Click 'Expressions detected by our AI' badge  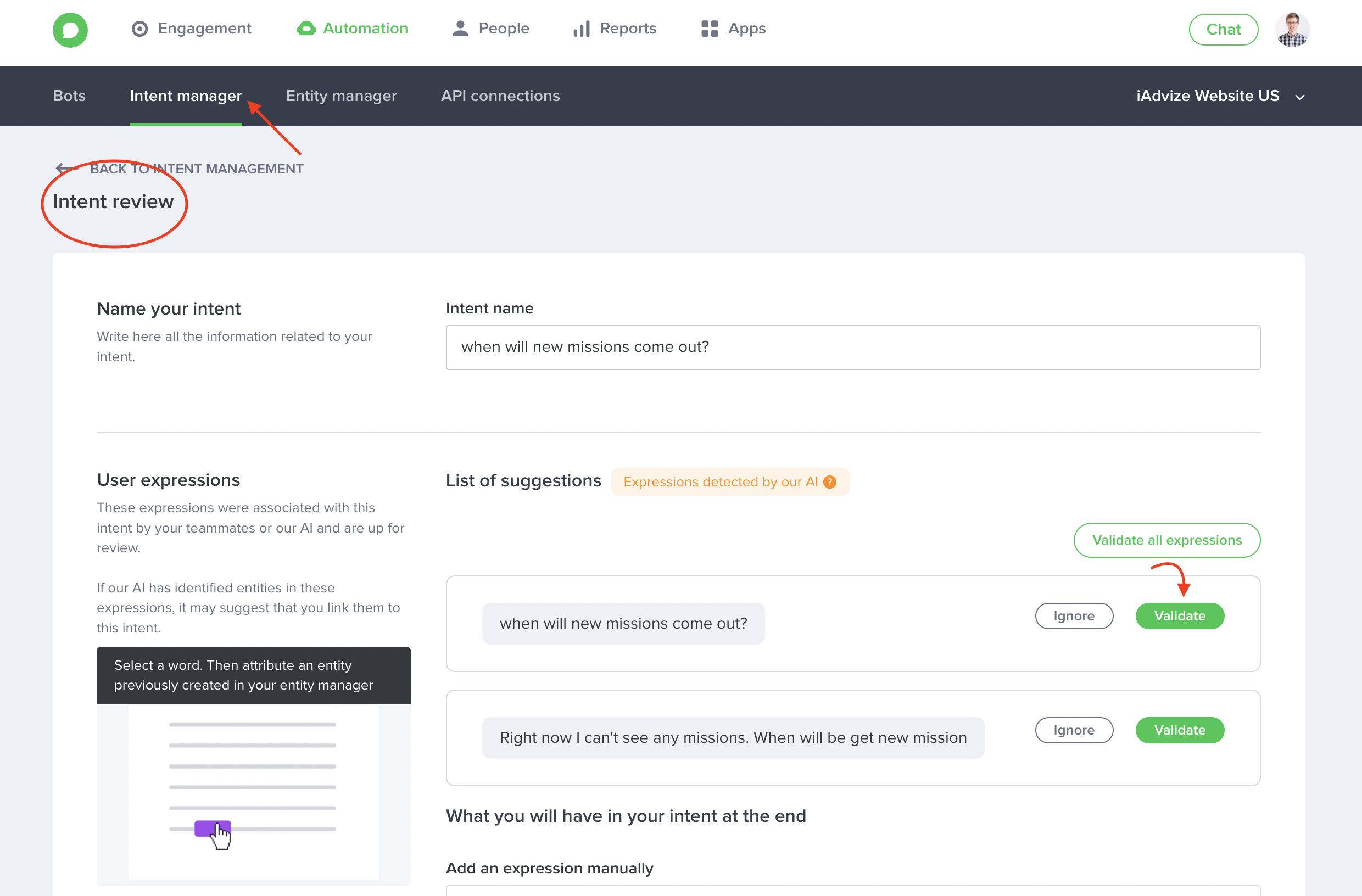730,481
